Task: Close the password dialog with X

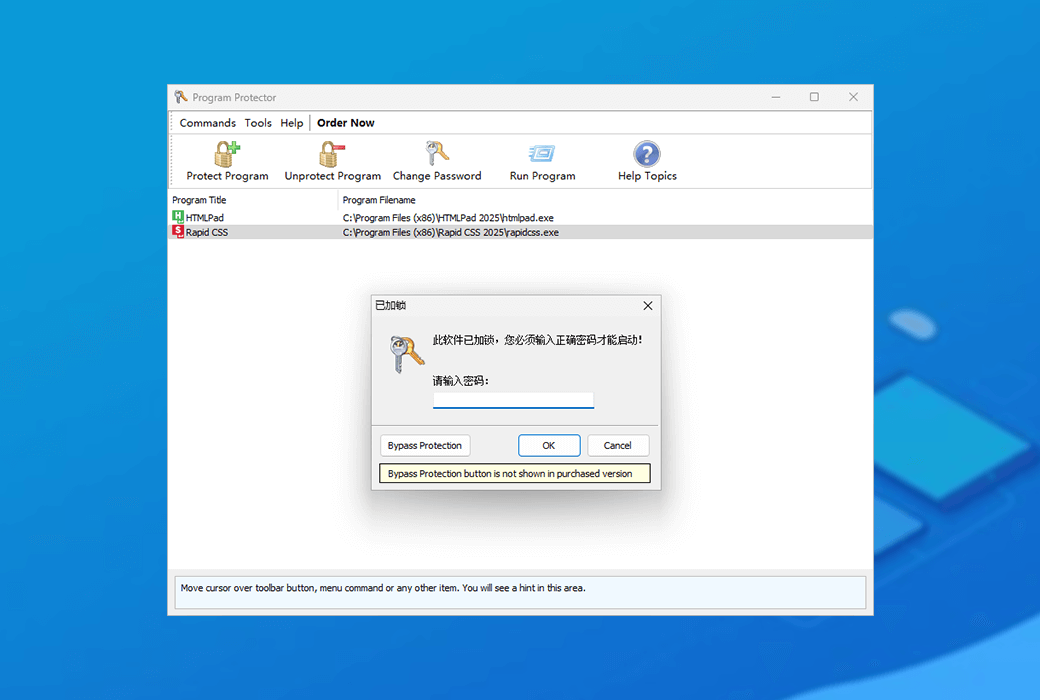Action: [647, 306]
